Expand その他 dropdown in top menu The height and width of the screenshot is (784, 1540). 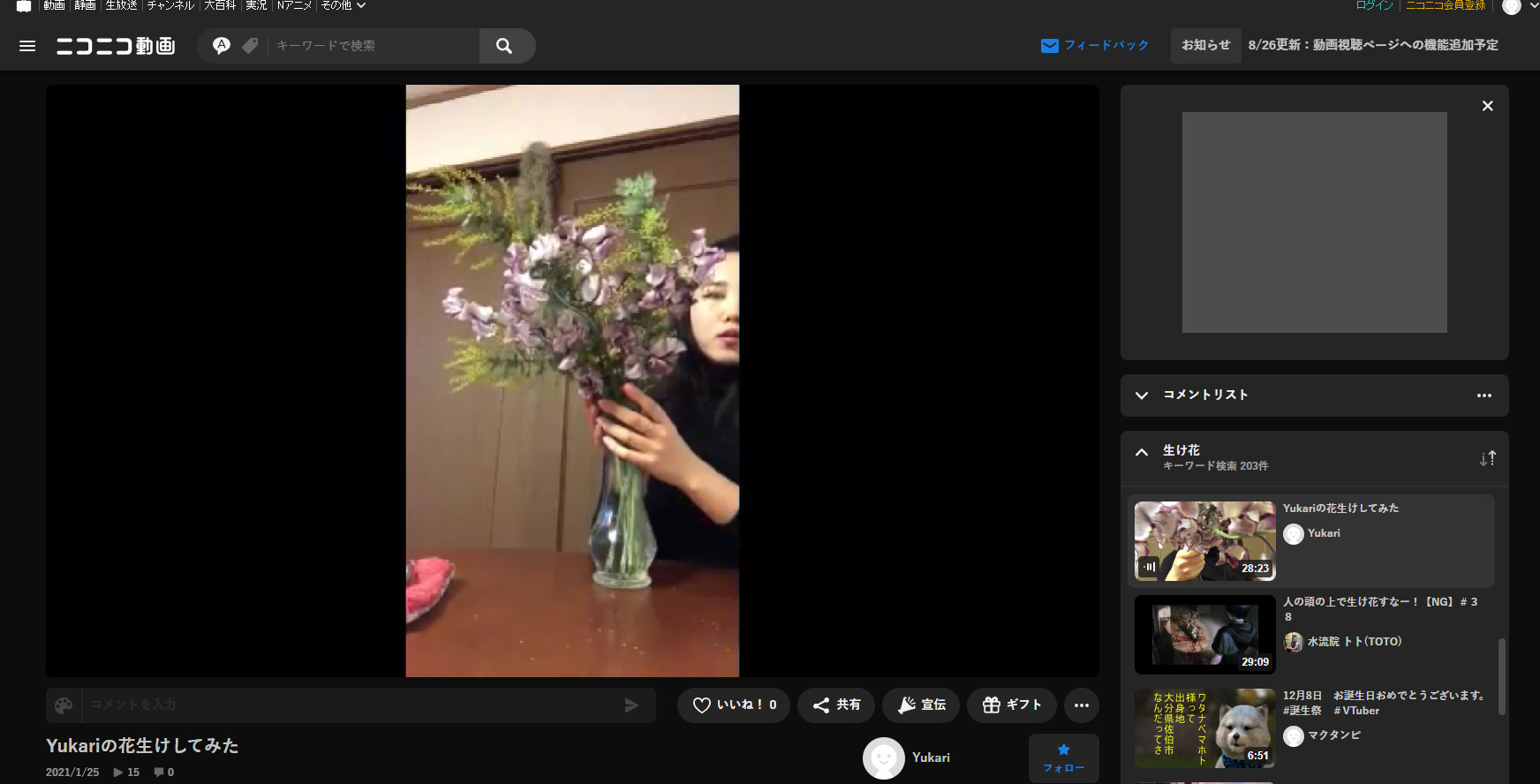click(343, 5)
